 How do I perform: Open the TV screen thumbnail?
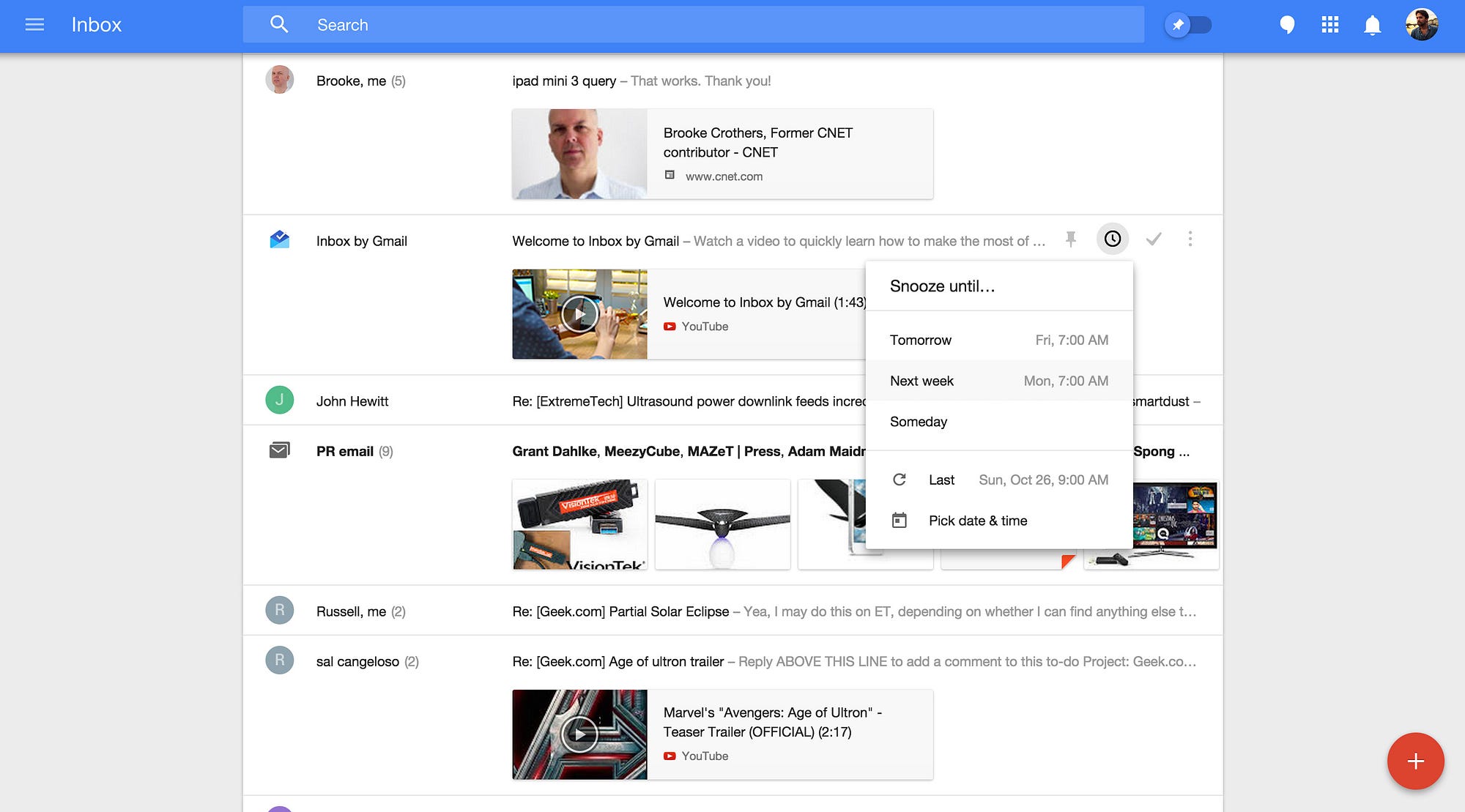pos(1176,524)
